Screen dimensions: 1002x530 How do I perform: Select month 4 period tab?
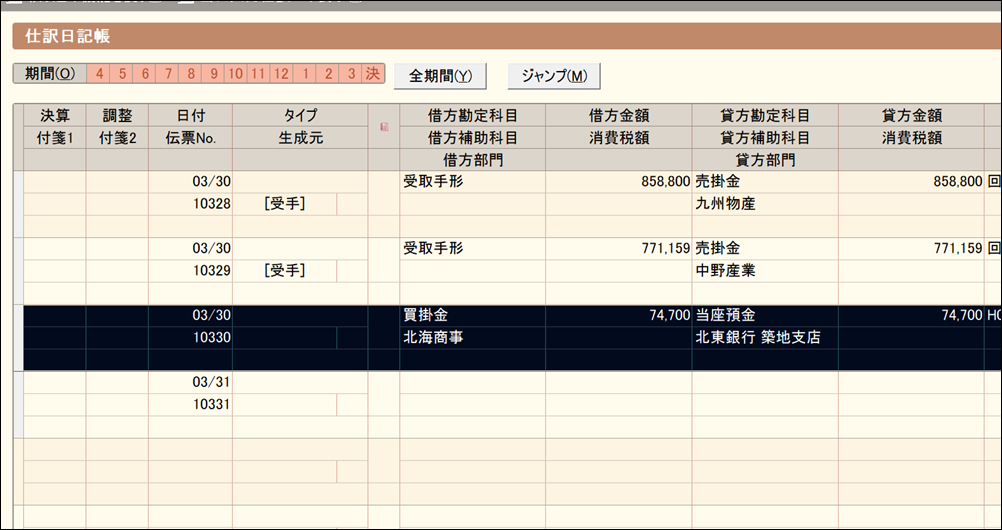tap(99, 74)
